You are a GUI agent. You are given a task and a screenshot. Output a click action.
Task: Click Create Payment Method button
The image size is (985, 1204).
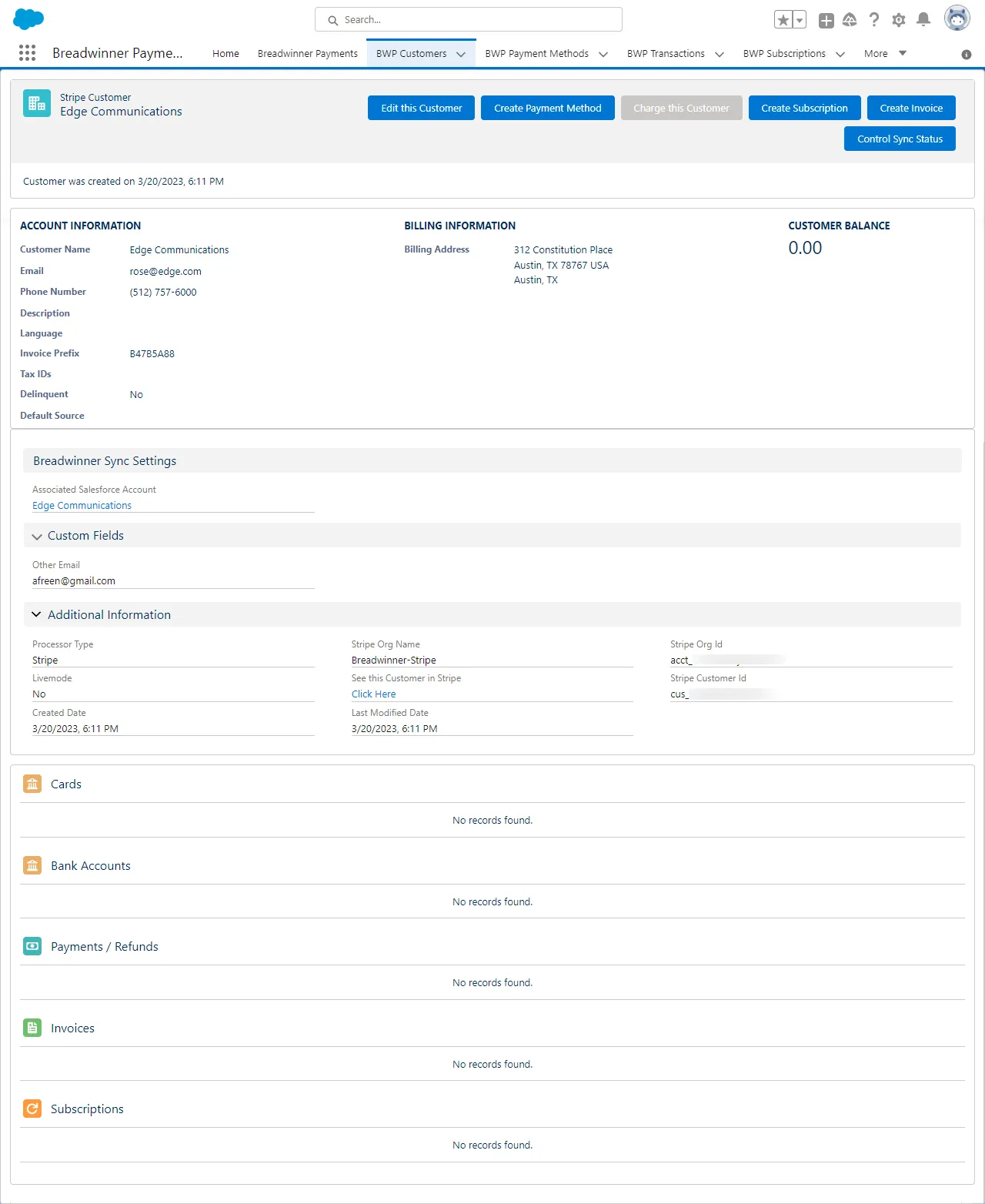click(548, 108)
